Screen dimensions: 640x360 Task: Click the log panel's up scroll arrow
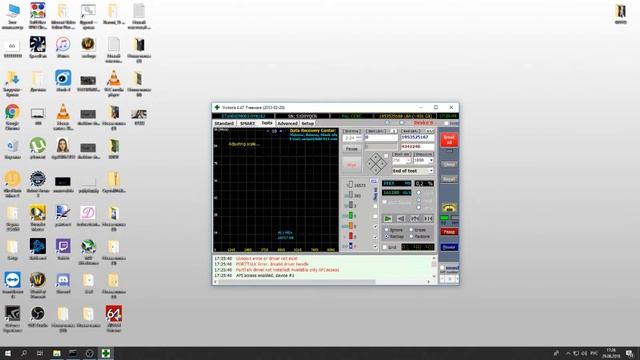pyautogui.click(x=434, y=258)
